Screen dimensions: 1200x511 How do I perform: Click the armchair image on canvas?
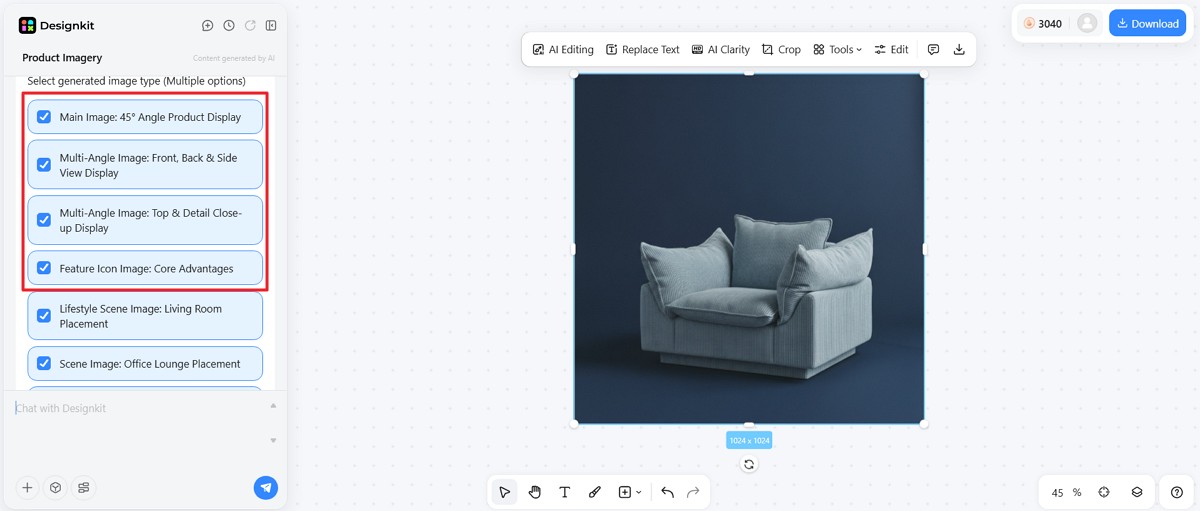tap(749, 248)
